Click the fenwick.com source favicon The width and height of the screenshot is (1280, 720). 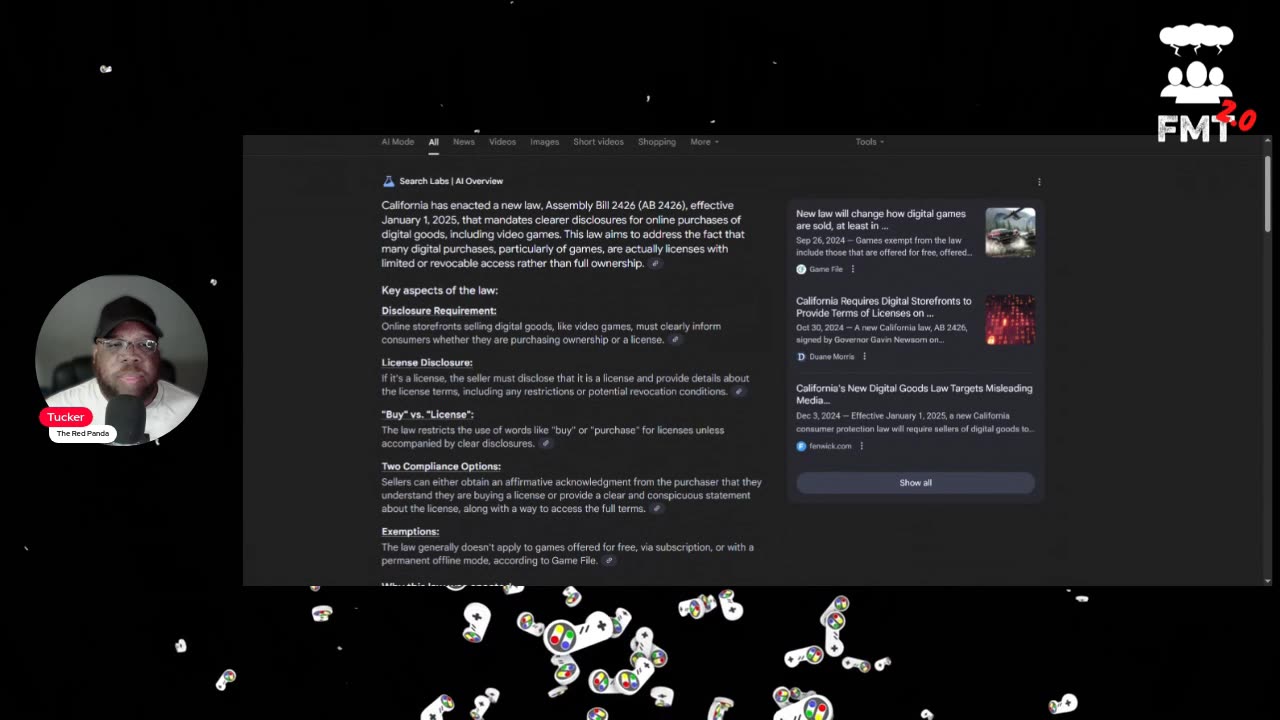coord(801,446)
